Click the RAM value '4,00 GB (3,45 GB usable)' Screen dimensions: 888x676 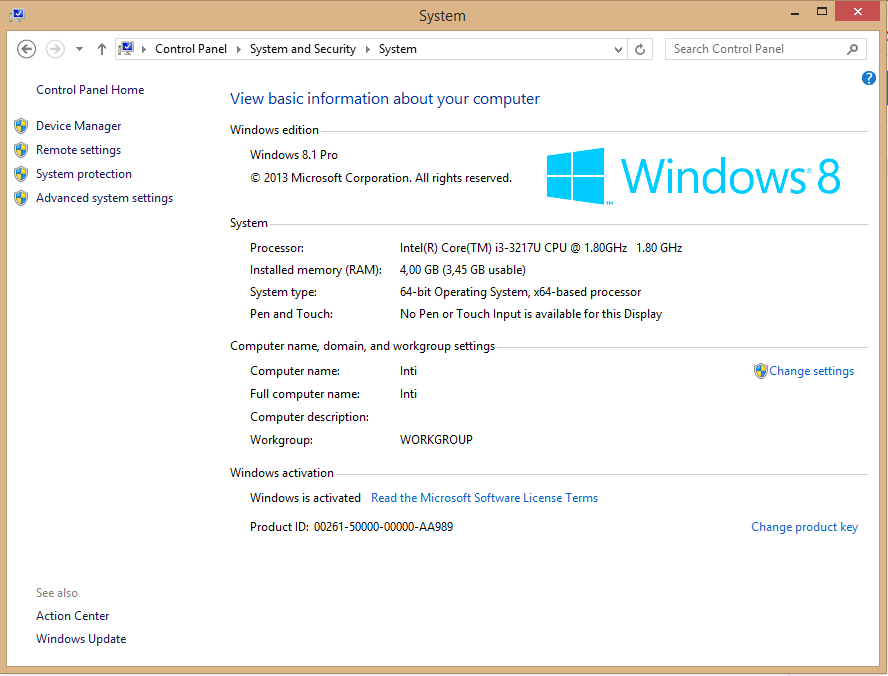[x=463, y=270]
